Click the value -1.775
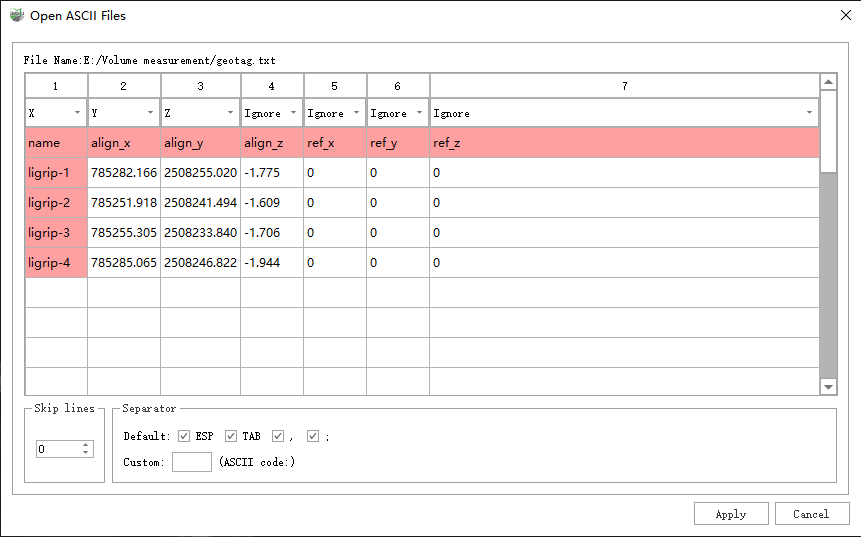 (x=272, y=173)
